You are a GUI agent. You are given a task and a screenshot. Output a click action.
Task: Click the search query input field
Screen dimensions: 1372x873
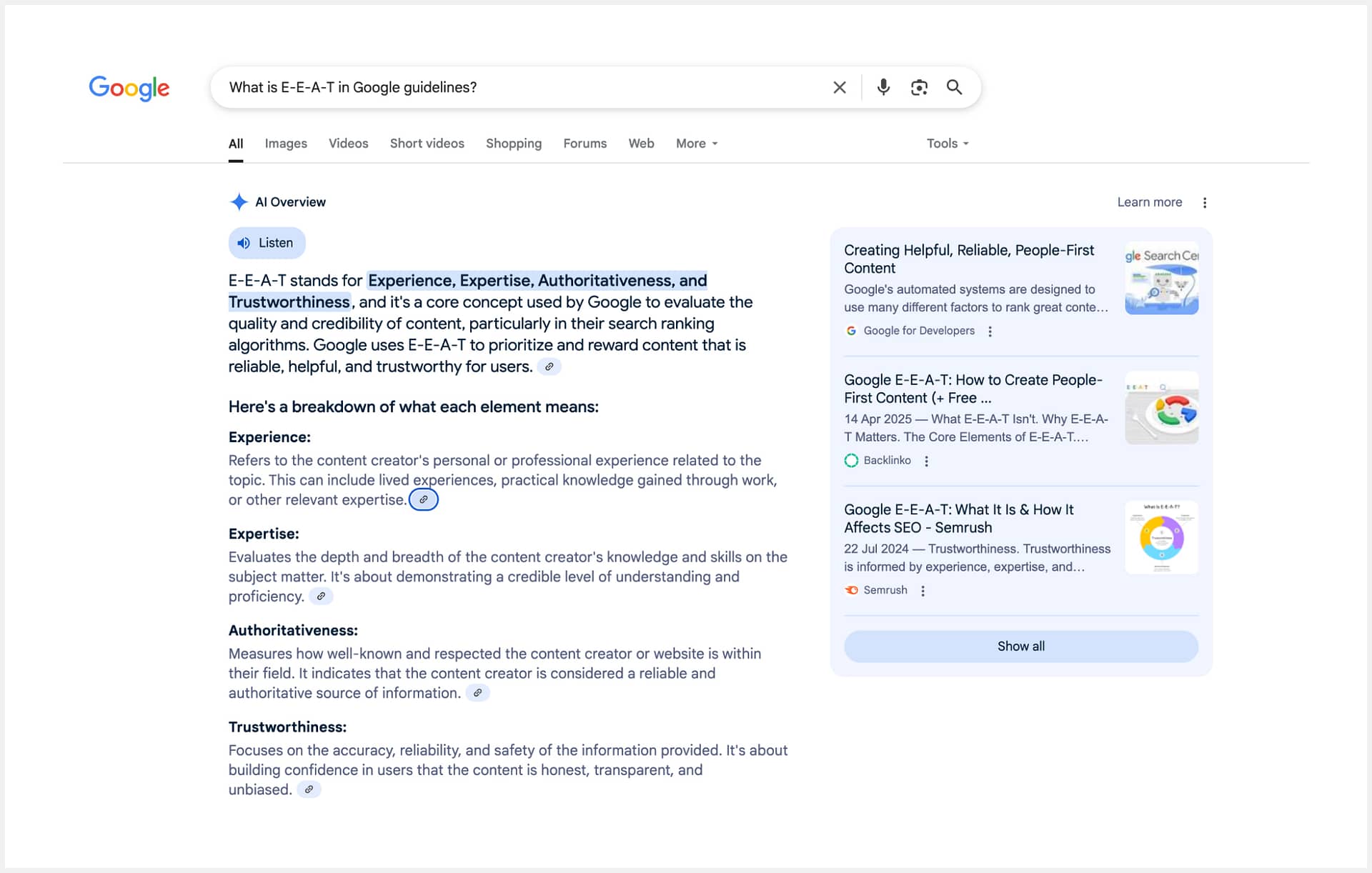522,87
